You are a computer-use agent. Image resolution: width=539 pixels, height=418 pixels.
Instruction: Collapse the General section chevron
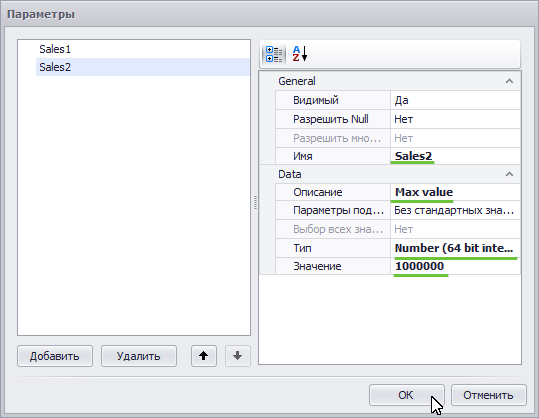(509, 81)
